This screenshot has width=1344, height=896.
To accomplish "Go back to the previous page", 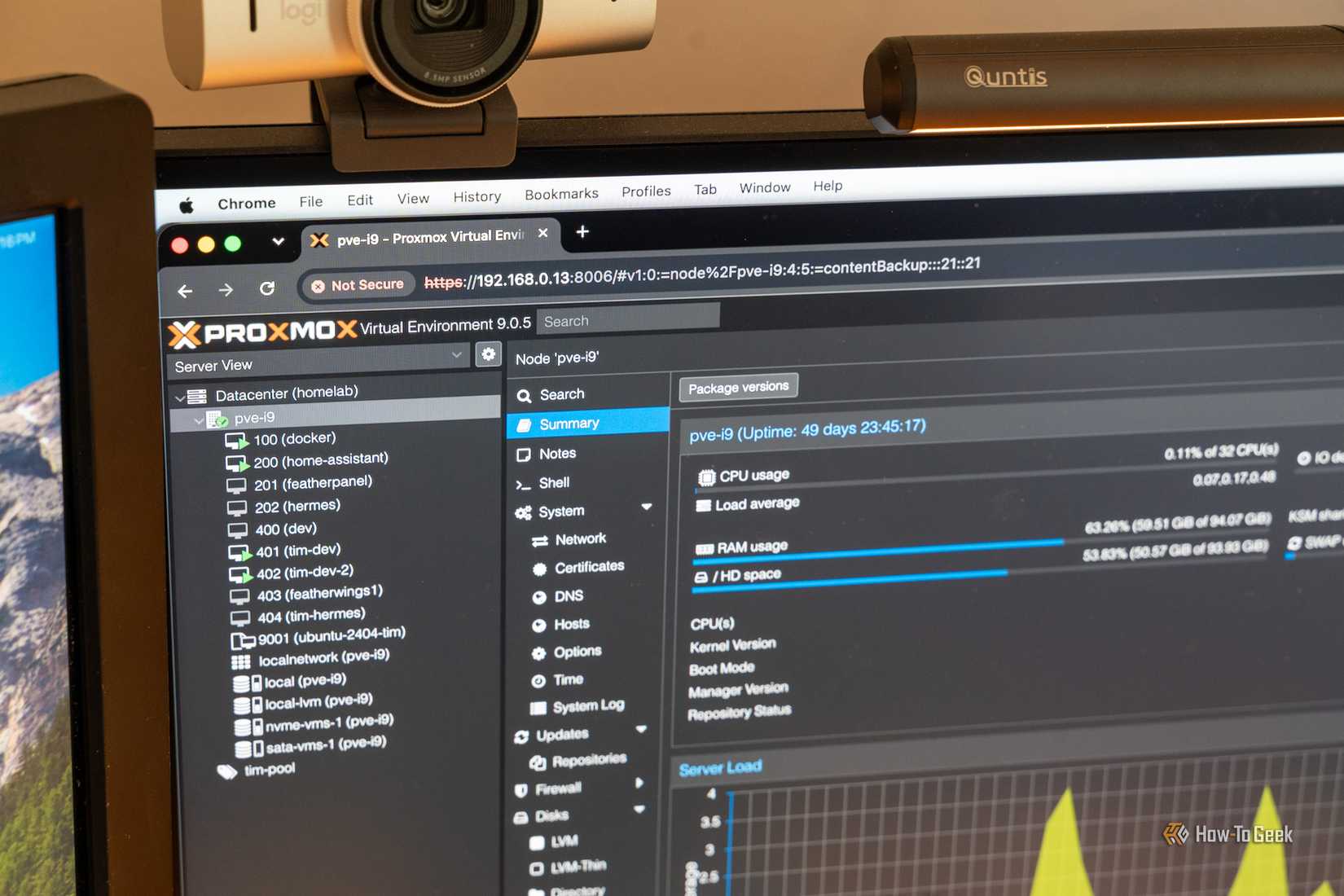I will (185, 291).
